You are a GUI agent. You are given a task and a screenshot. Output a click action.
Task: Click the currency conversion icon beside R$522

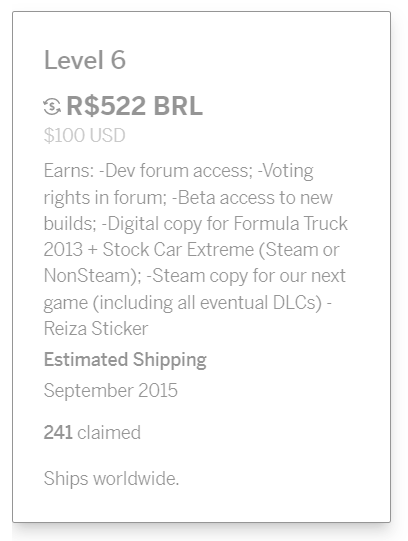[52, 106]
